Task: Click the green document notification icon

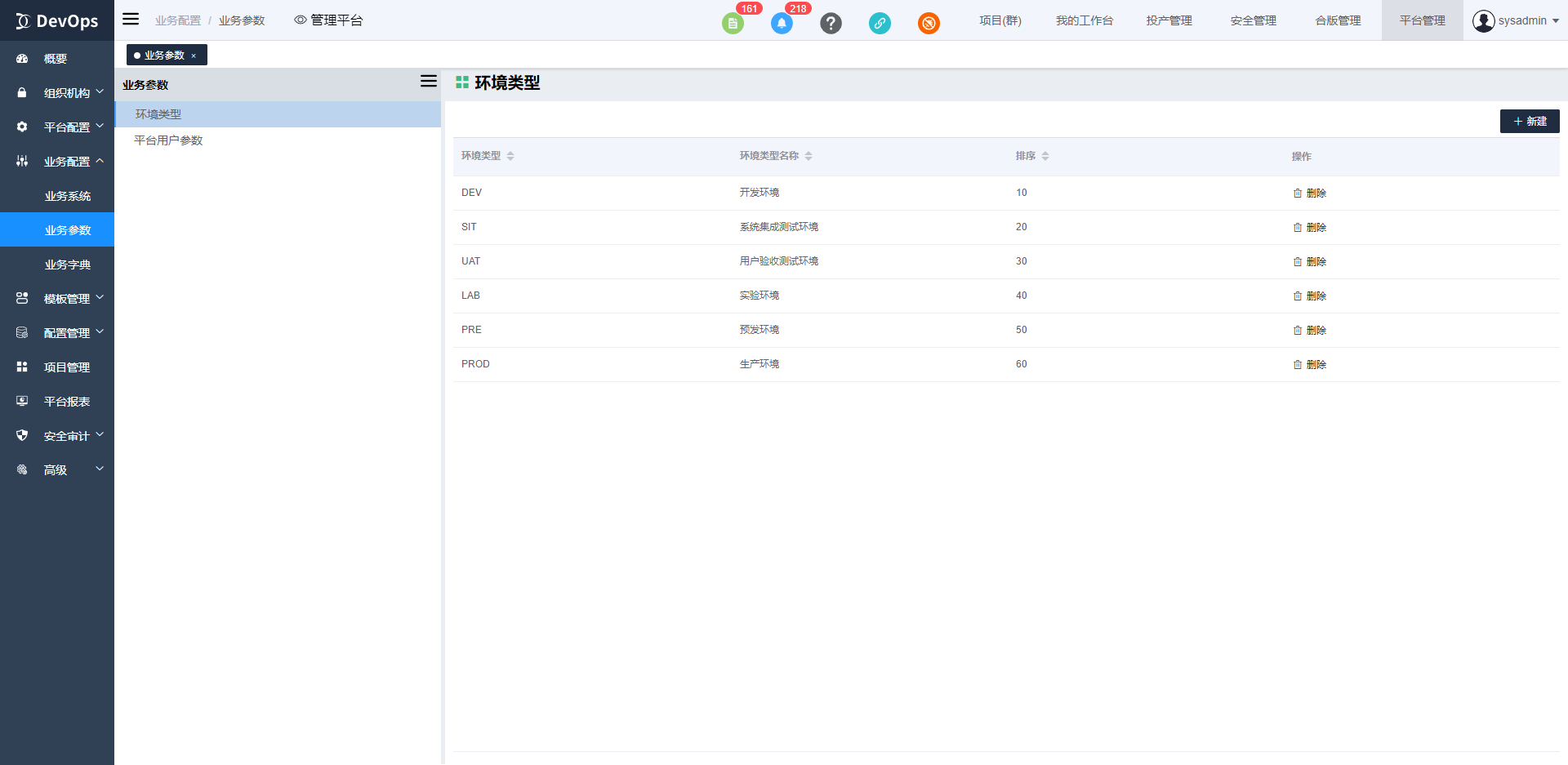Action: (733, 24)
